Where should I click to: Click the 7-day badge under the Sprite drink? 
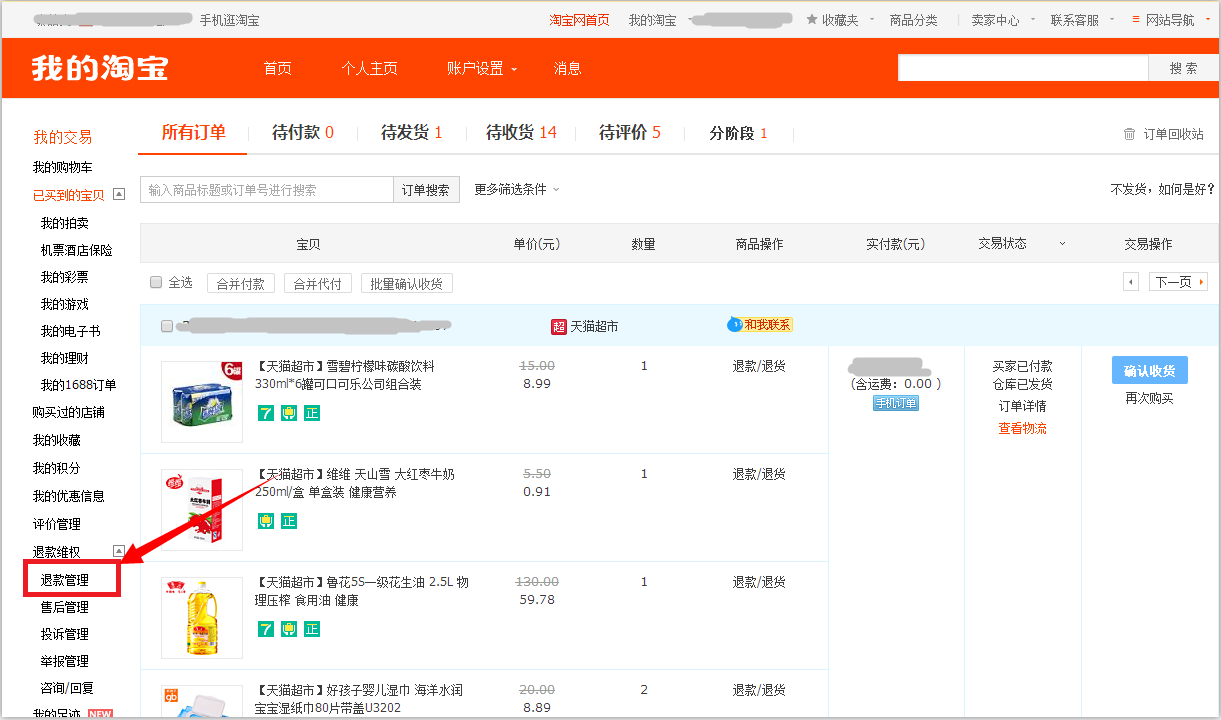coord(266,413)
